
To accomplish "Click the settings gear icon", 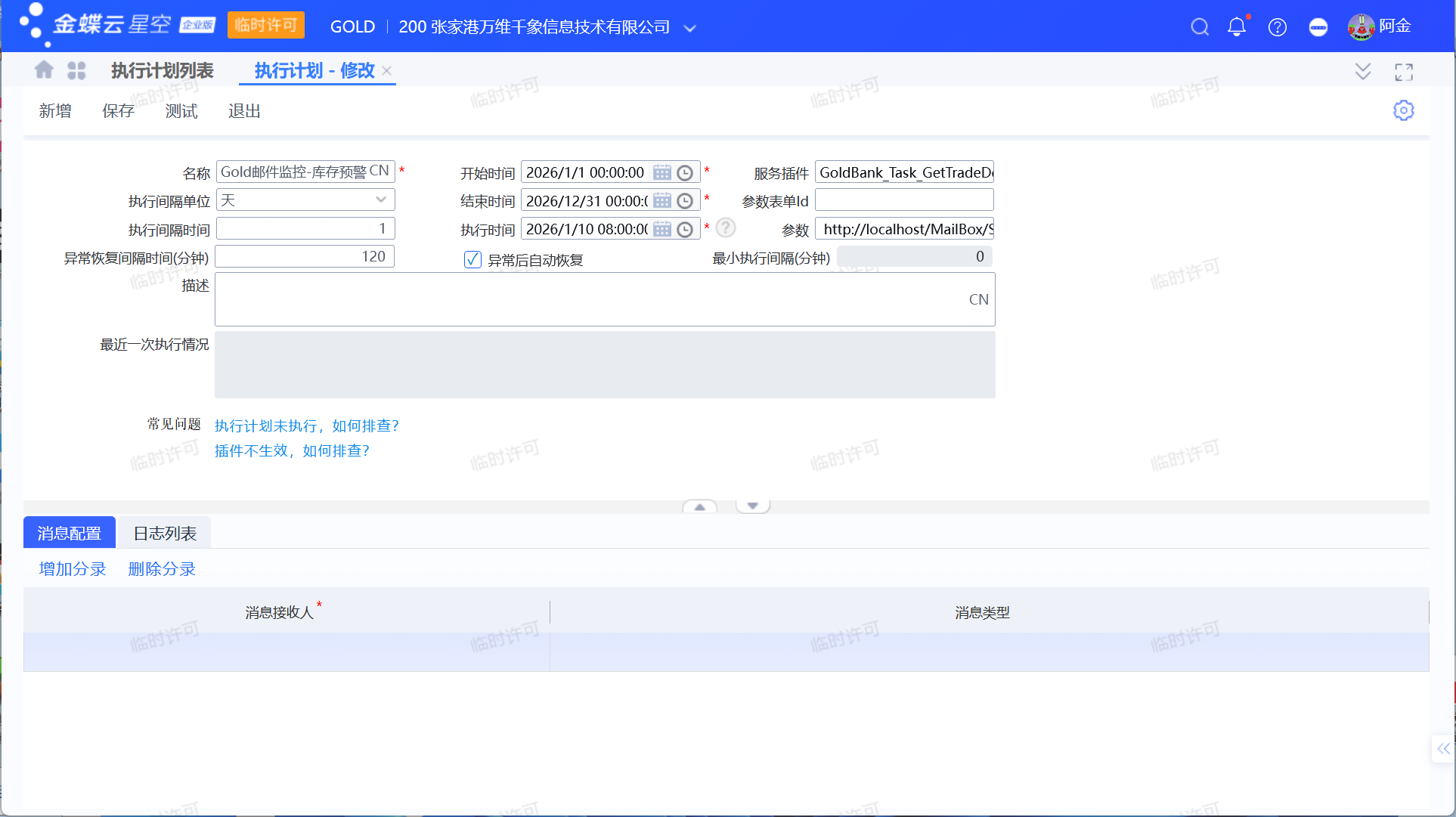I will pos(1403,110).
